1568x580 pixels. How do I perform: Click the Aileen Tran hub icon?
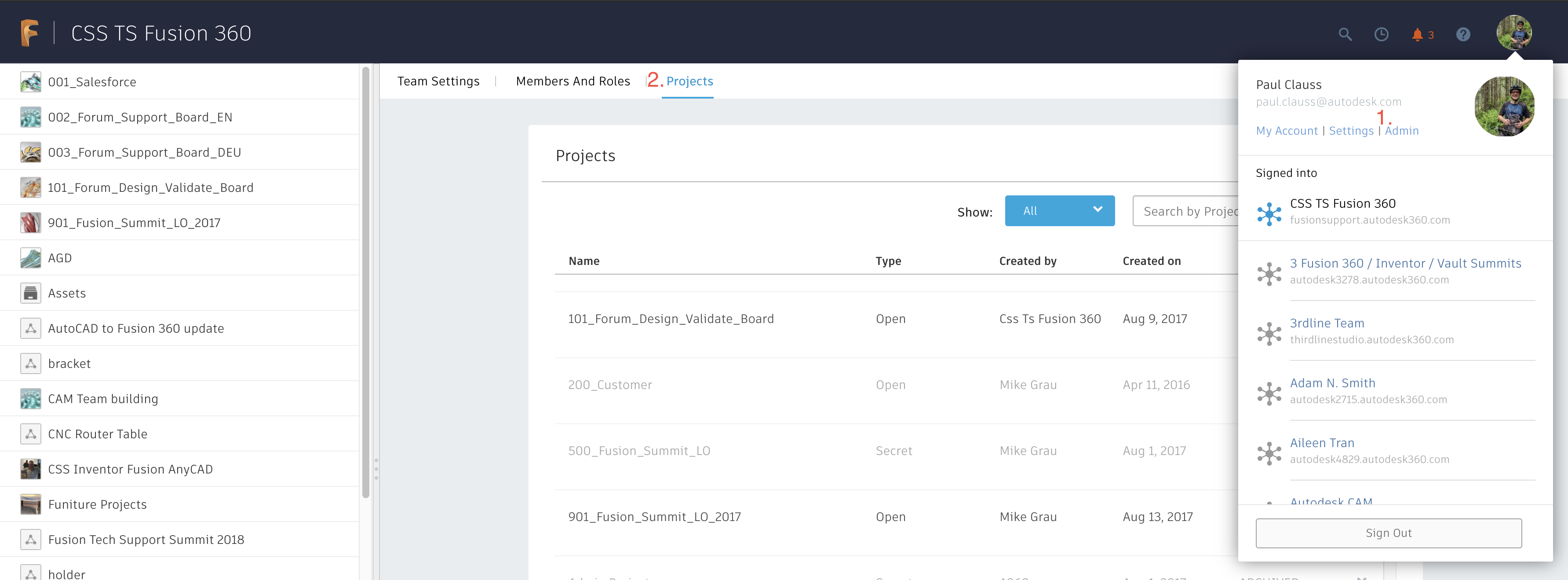1270,453
